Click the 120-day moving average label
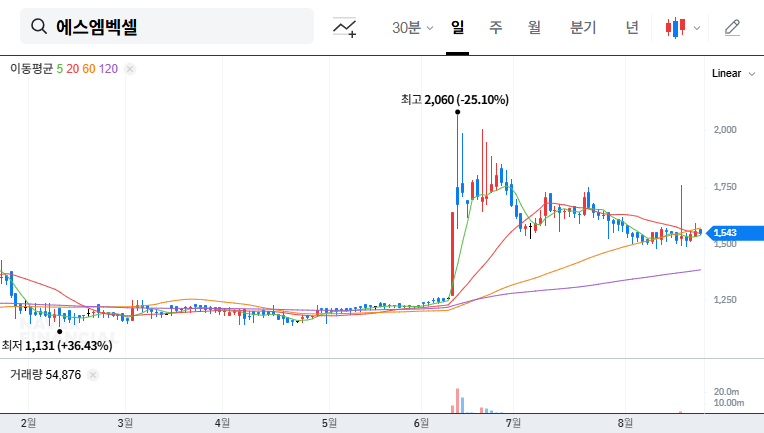764x433 pixels. point(108,69)
